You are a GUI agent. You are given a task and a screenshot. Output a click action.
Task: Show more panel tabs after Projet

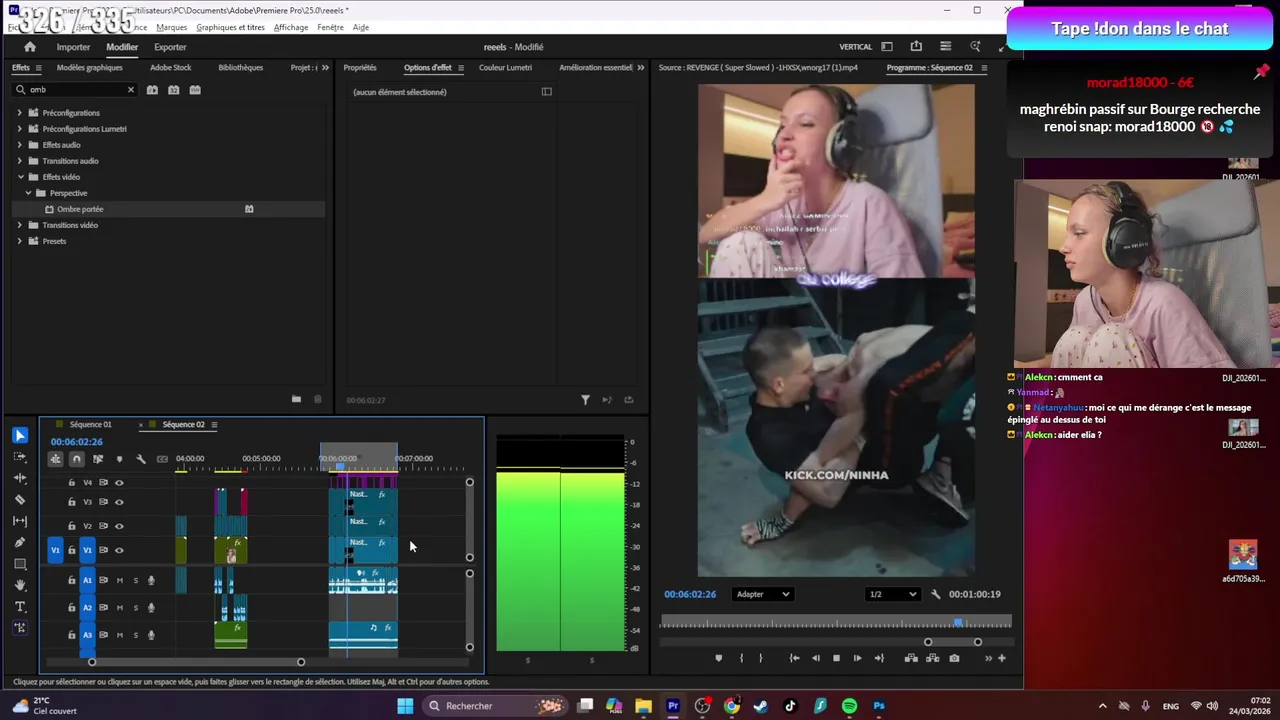[x=325, y=68]
